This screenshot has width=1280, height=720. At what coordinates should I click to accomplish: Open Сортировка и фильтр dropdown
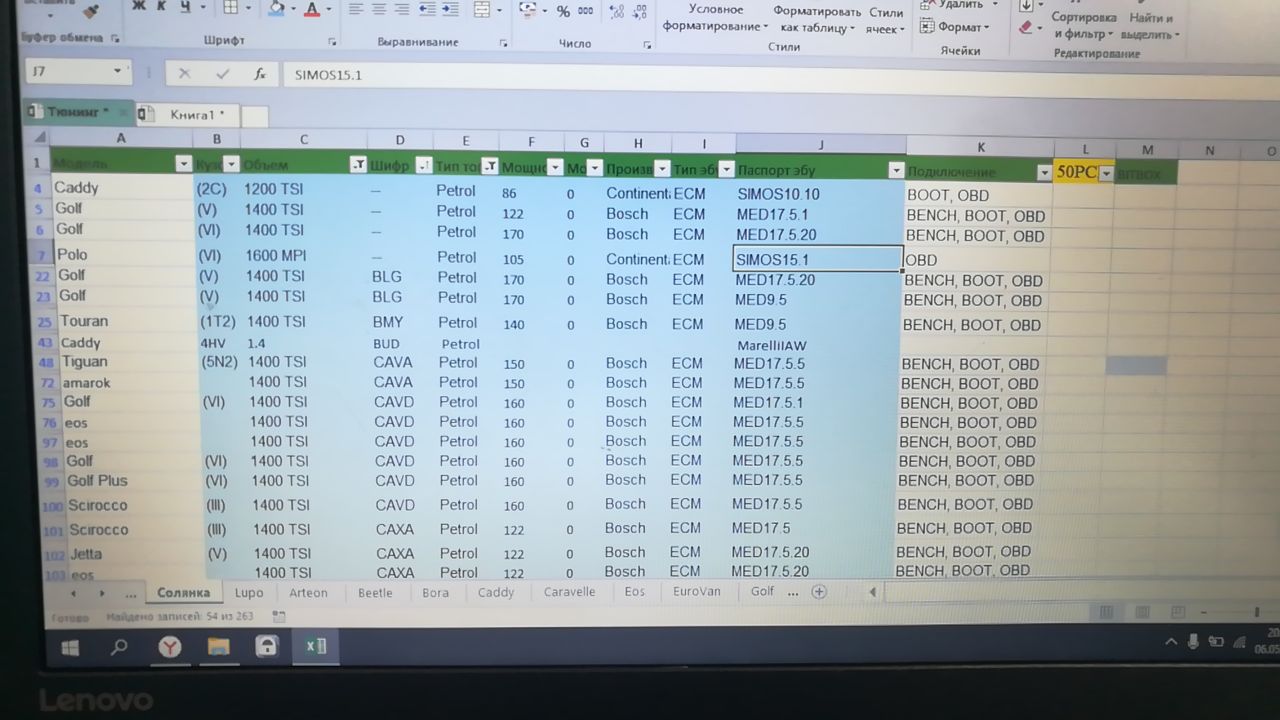pyautogui.click(x=1085, y=26)
